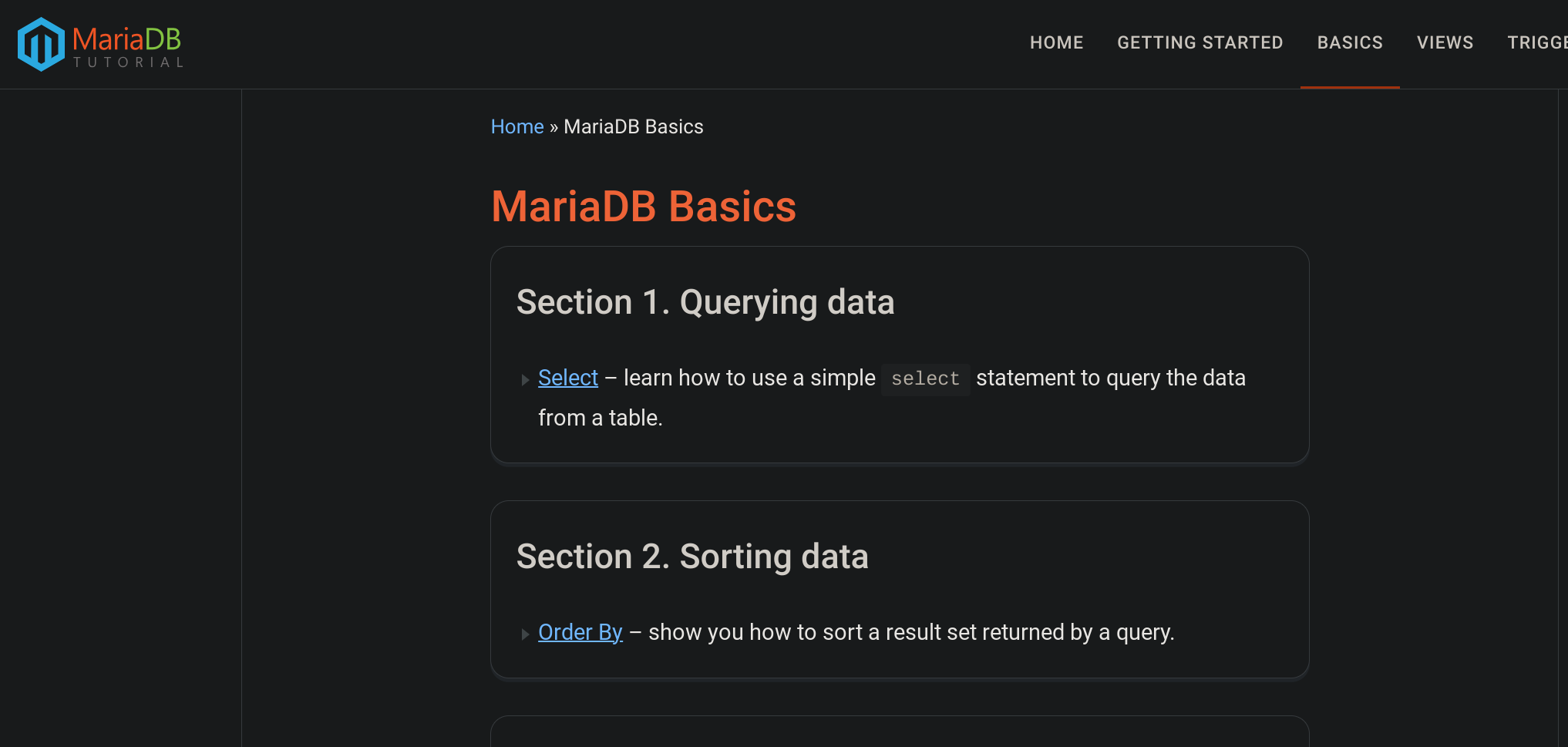The image size is (1568, 747).
Task: Click the arrow bullet beside Order By
Action: [525, 634]
